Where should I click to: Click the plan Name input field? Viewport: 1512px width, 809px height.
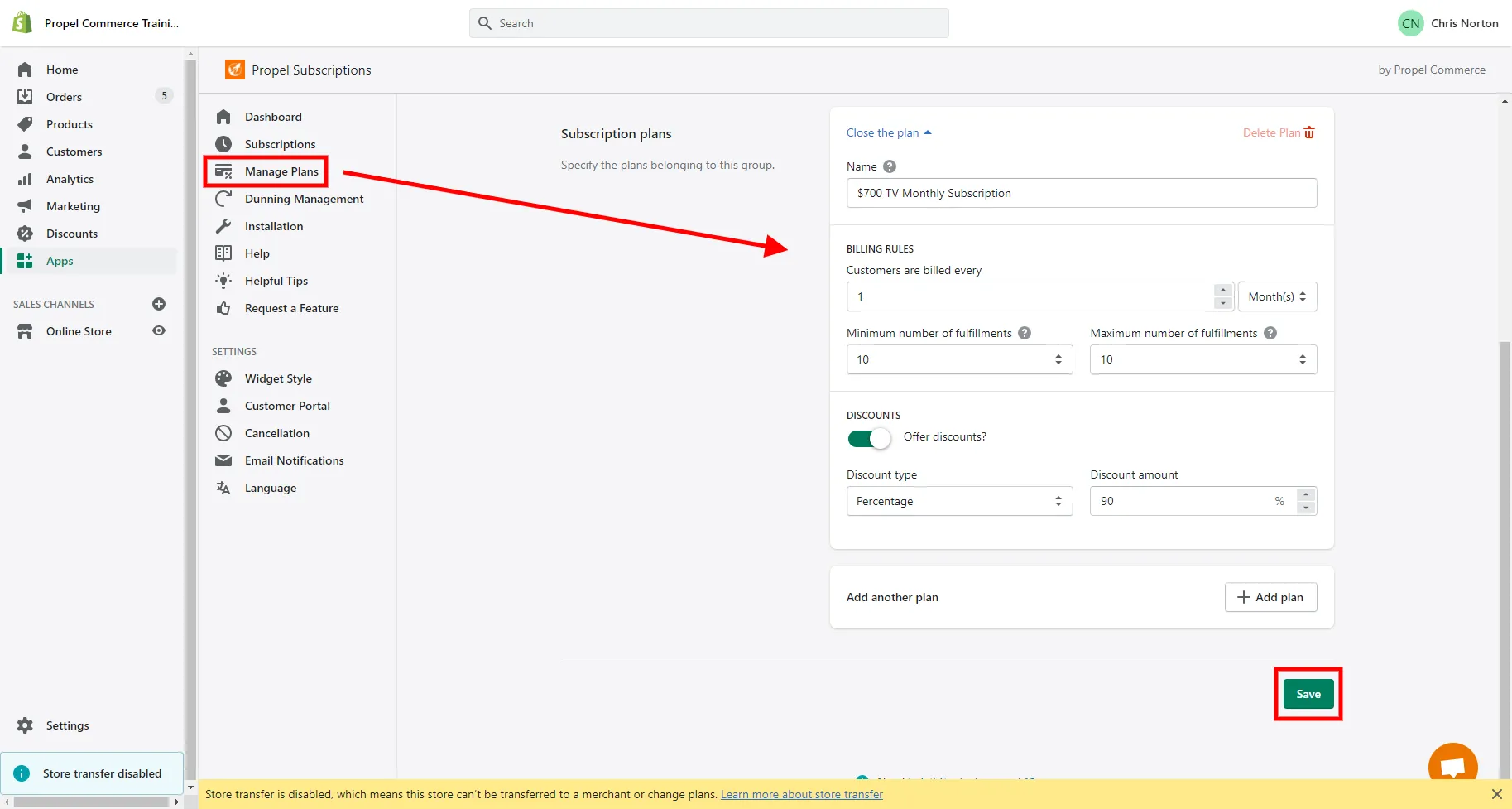[x=1082, y=193]
